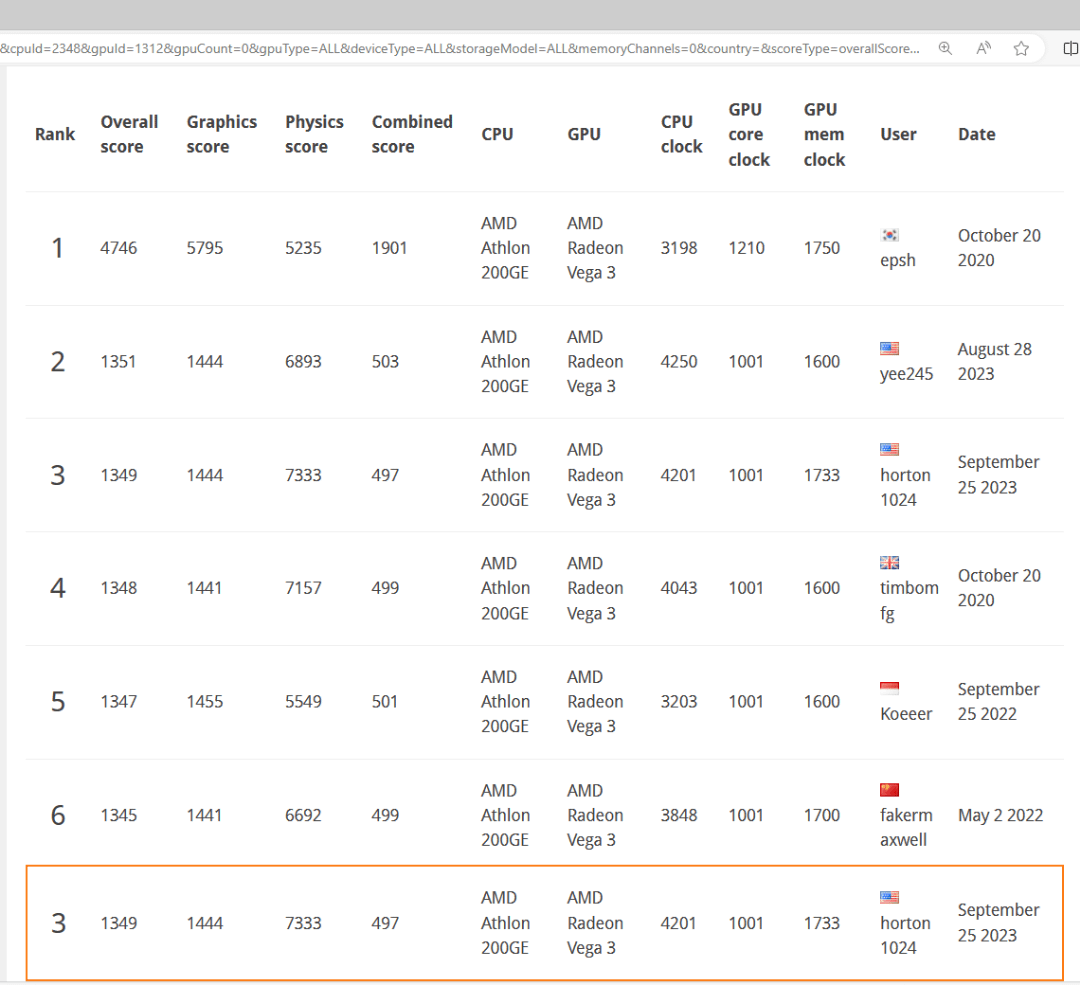This screenshot has height=985, width=1080.
Task: Open user epsh's profile link
Action: coord(897,260)
